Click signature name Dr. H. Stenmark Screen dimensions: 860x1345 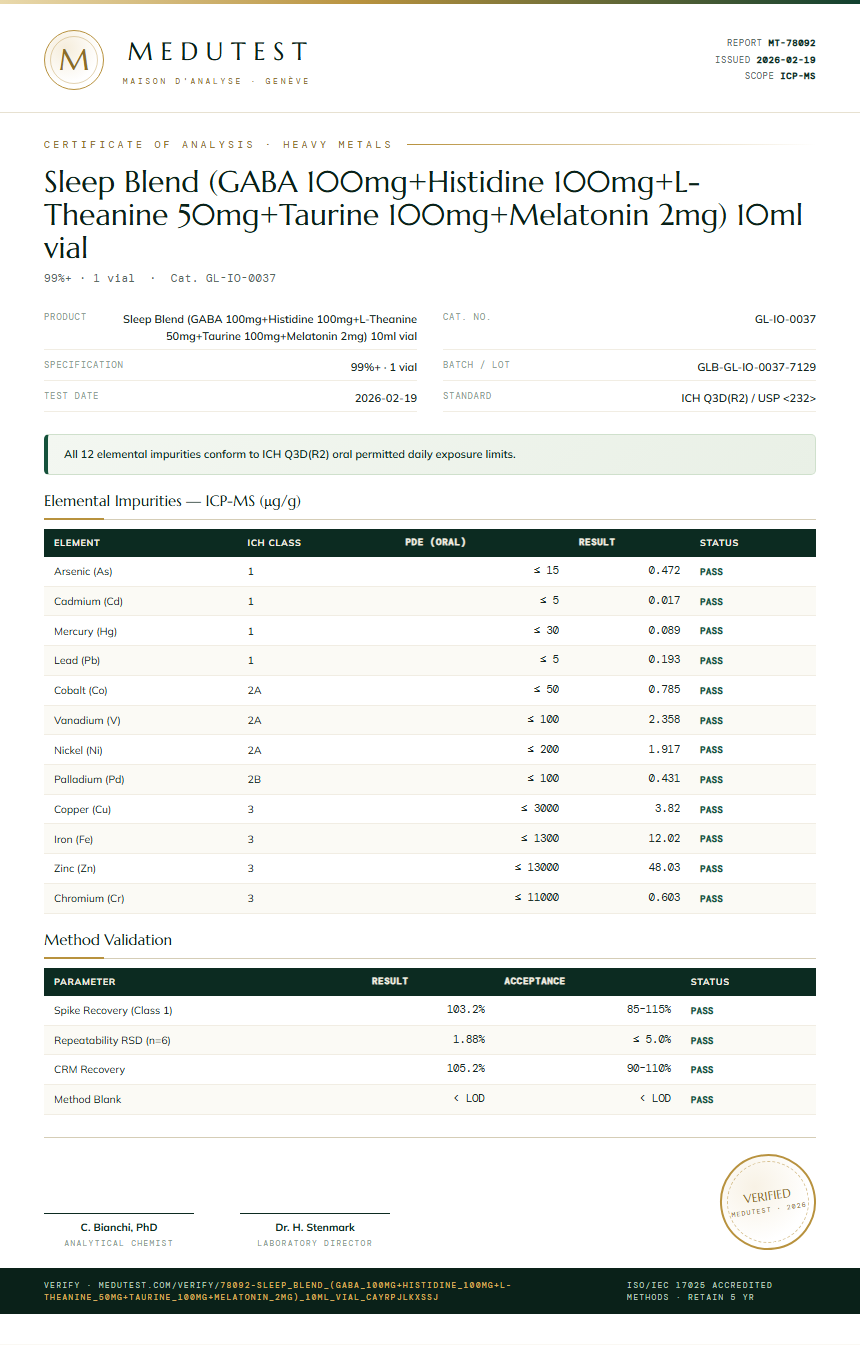pyautogui.click(x=315, y=1227)
